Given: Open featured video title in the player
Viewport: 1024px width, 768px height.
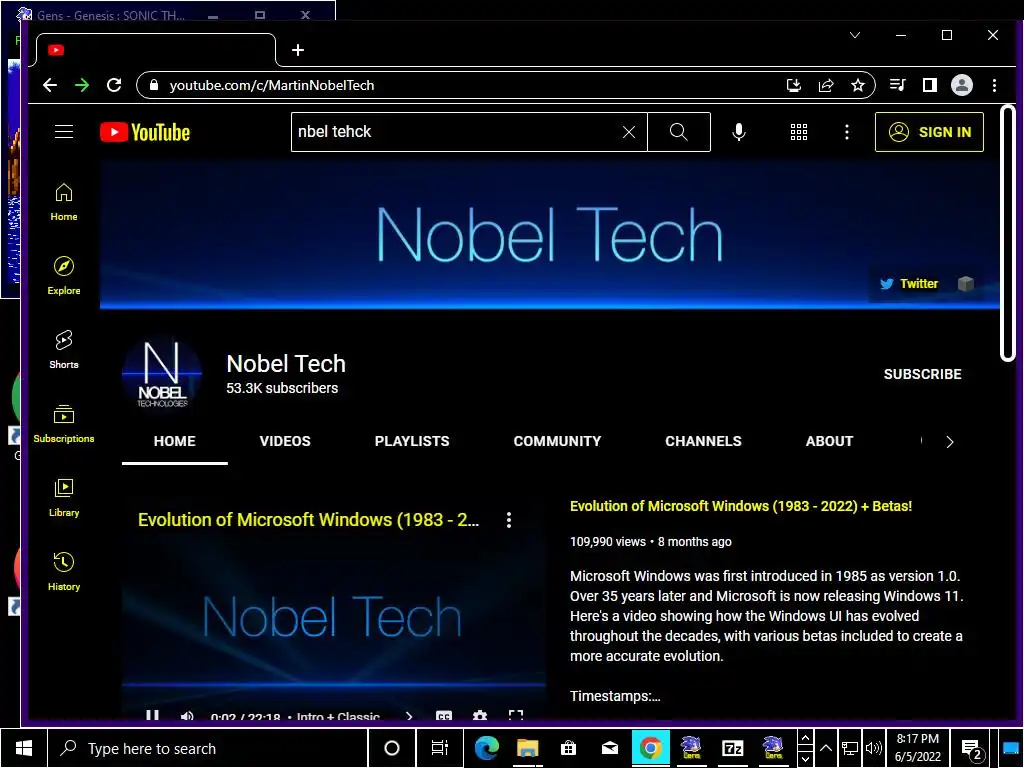Looking at the screenshot, I should click(308, 520).
